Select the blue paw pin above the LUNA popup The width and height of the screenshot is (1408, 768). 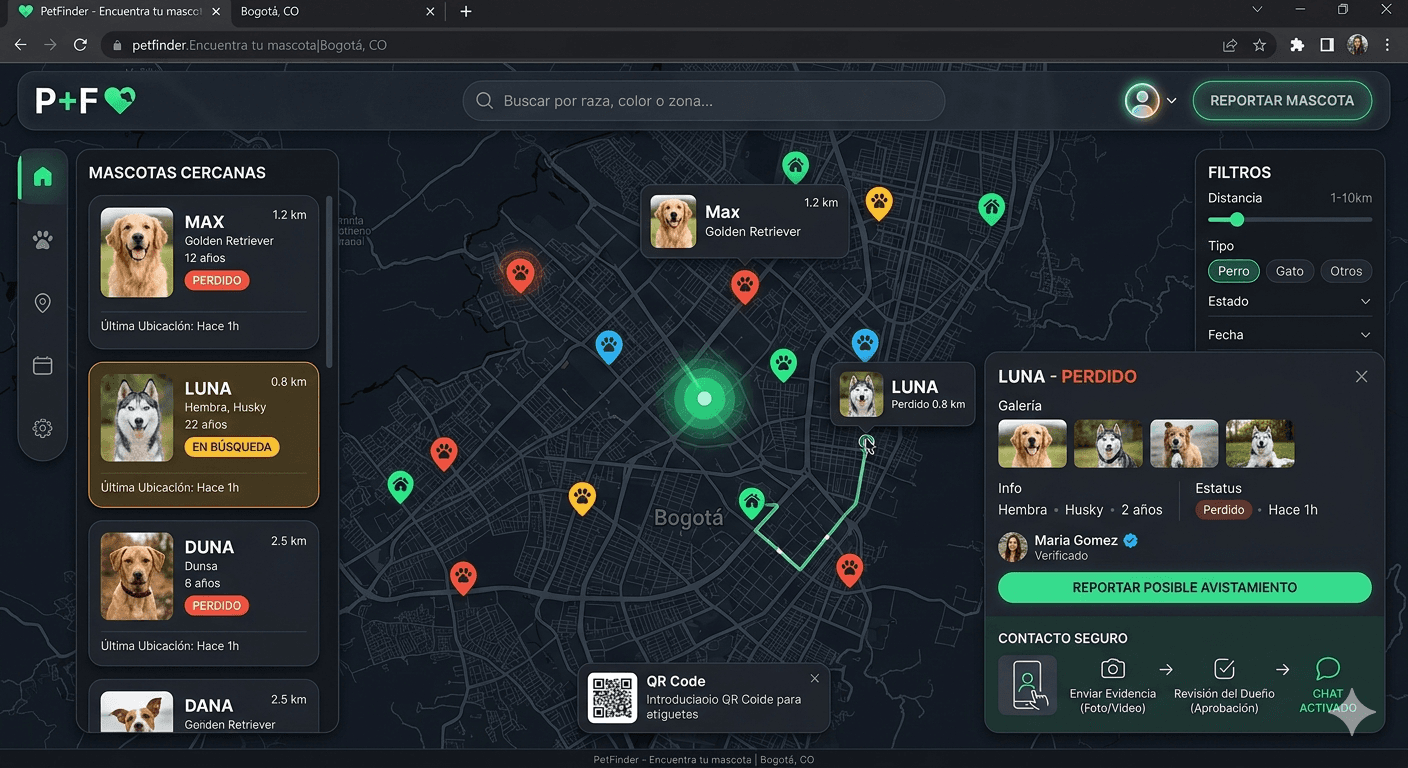864,345
